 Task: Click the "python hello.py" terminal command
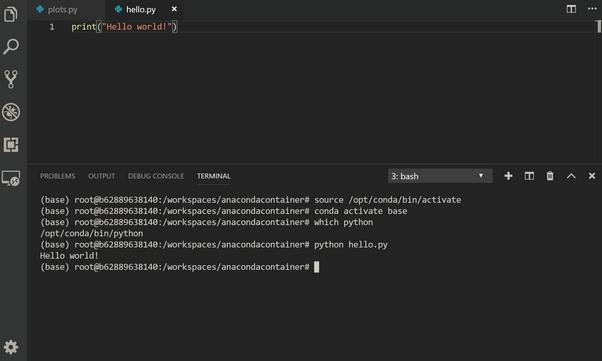[351, 244]
